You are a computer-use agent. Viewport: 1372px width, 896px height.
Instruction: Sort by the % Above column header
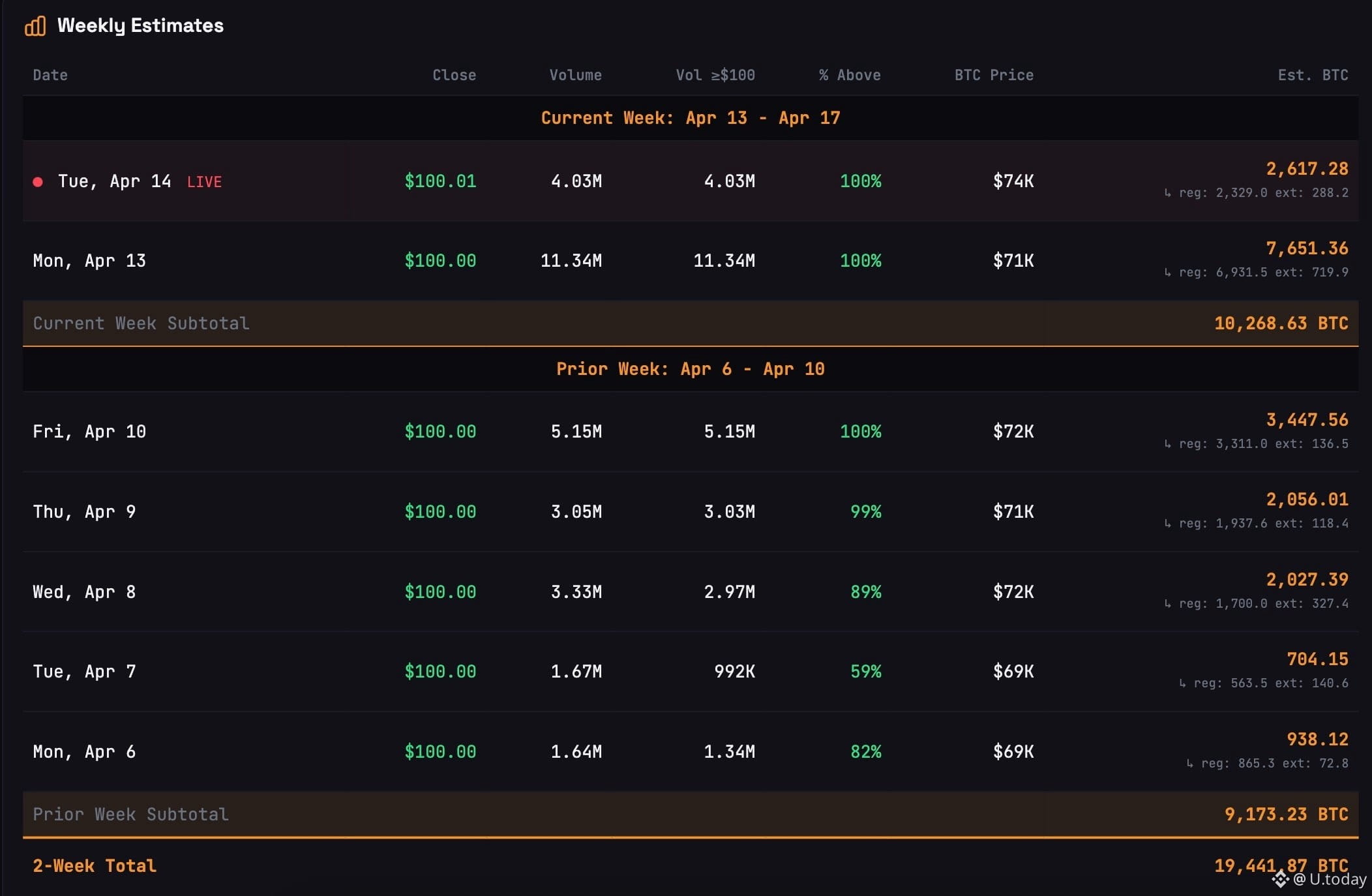(x=851, y=75)
